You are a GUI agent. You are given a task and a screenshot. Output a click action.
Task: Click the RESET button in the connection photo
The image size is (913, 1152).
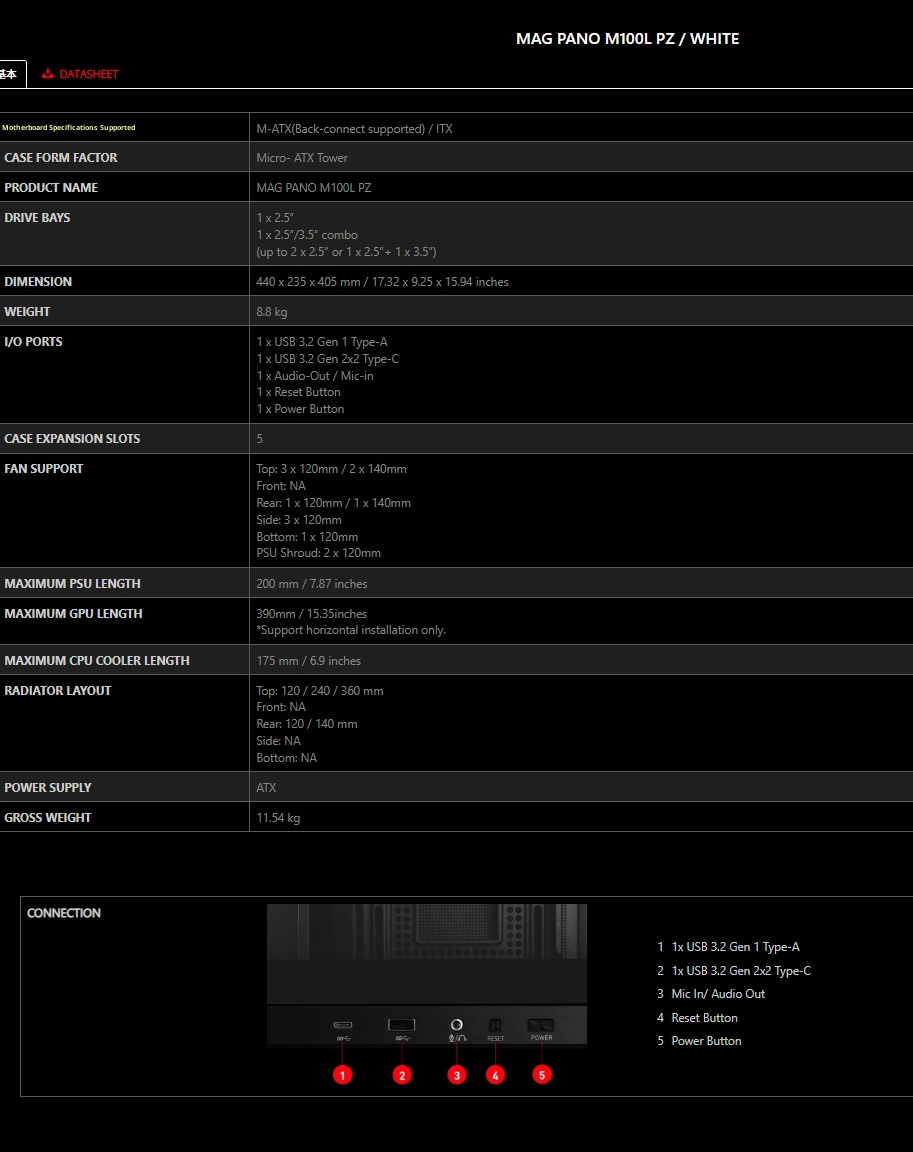[496, 1025]
